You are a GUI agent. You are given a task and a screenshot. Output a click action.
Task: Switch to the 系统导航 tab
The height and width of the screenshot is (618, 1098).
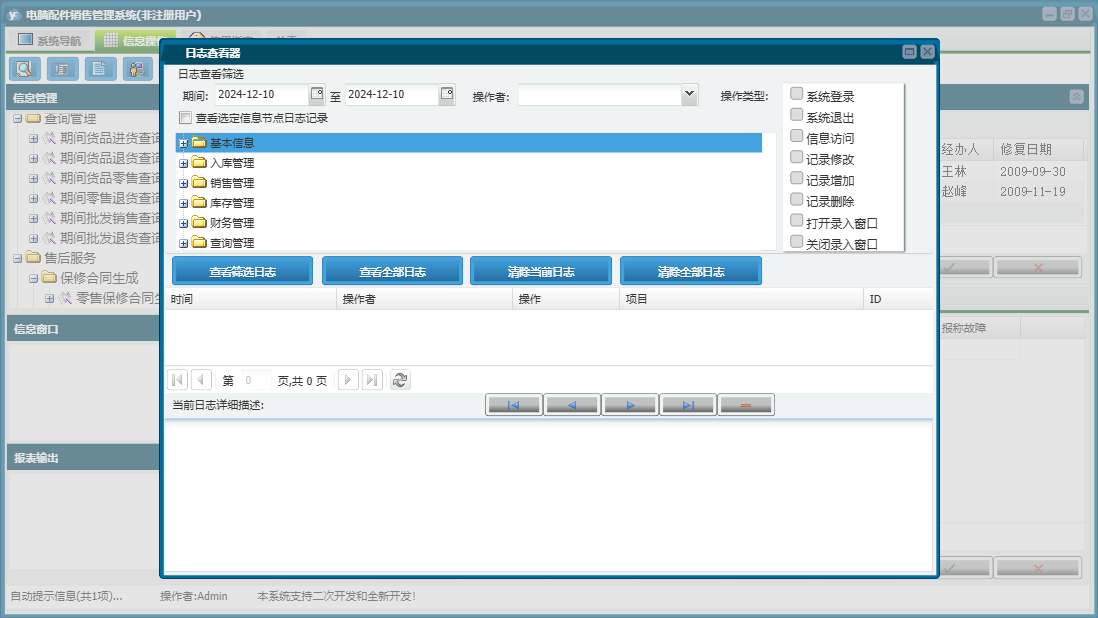[x=50, y=41]
